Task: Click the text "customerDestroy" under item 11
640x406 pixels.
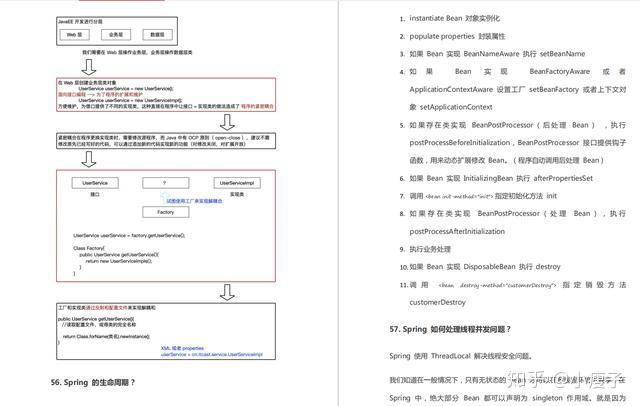Action: pyautogui.click(x=437, y=302)
